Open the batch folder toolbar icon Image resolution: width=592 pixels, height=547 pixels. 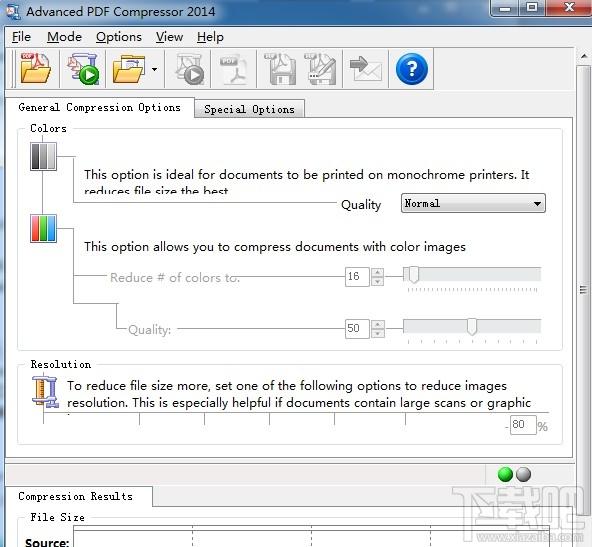(129, 69)
